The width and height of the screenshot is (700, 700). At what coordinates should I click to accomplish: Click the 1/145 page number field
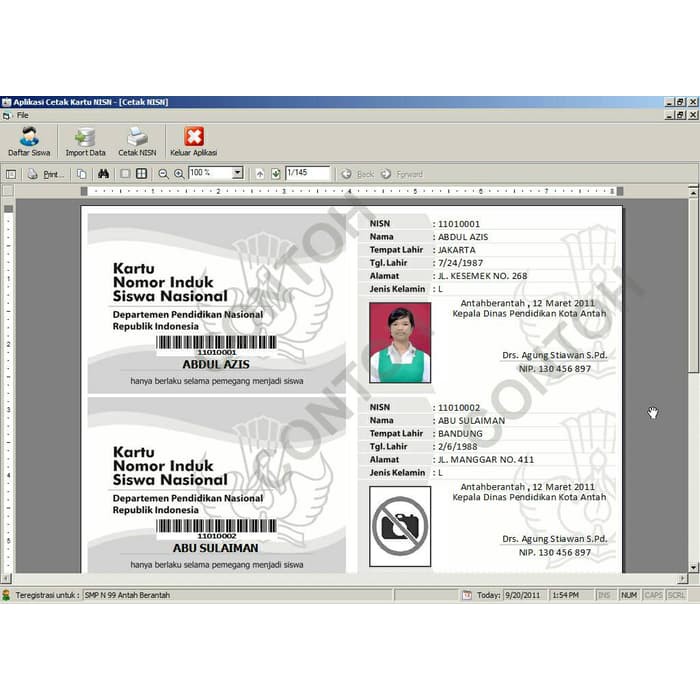(307, 173)
